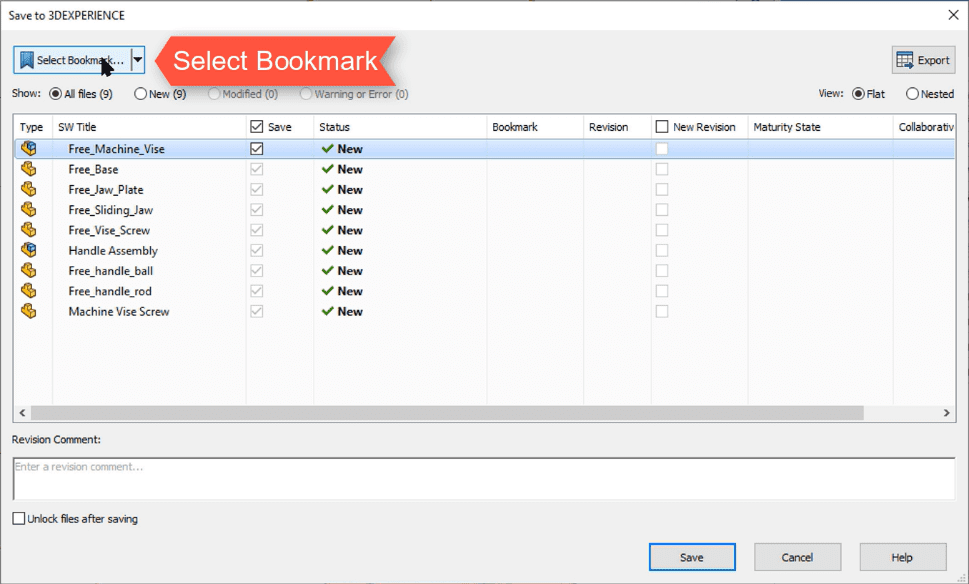Click the Free_handle_ball part icon

tap(28, 271)
